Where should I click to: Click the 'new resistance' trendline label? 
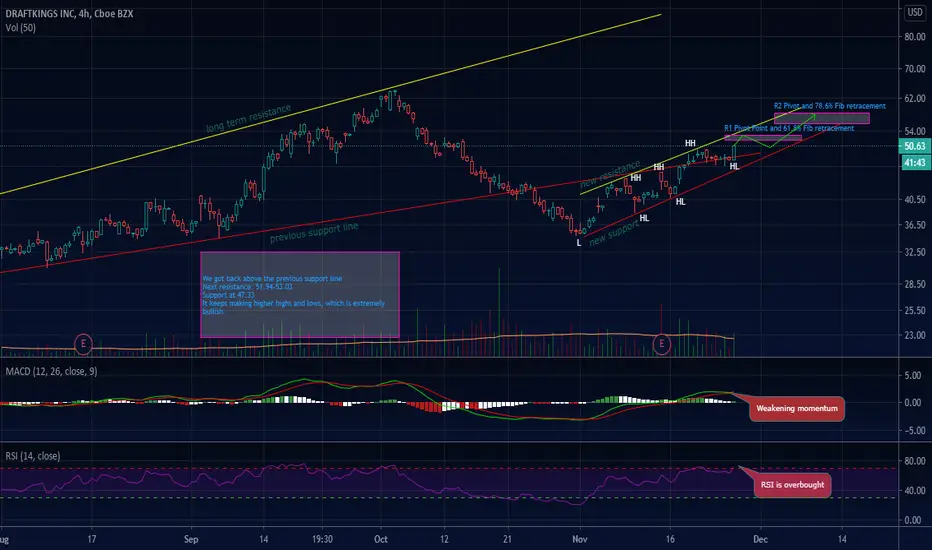tap(610, 174)
